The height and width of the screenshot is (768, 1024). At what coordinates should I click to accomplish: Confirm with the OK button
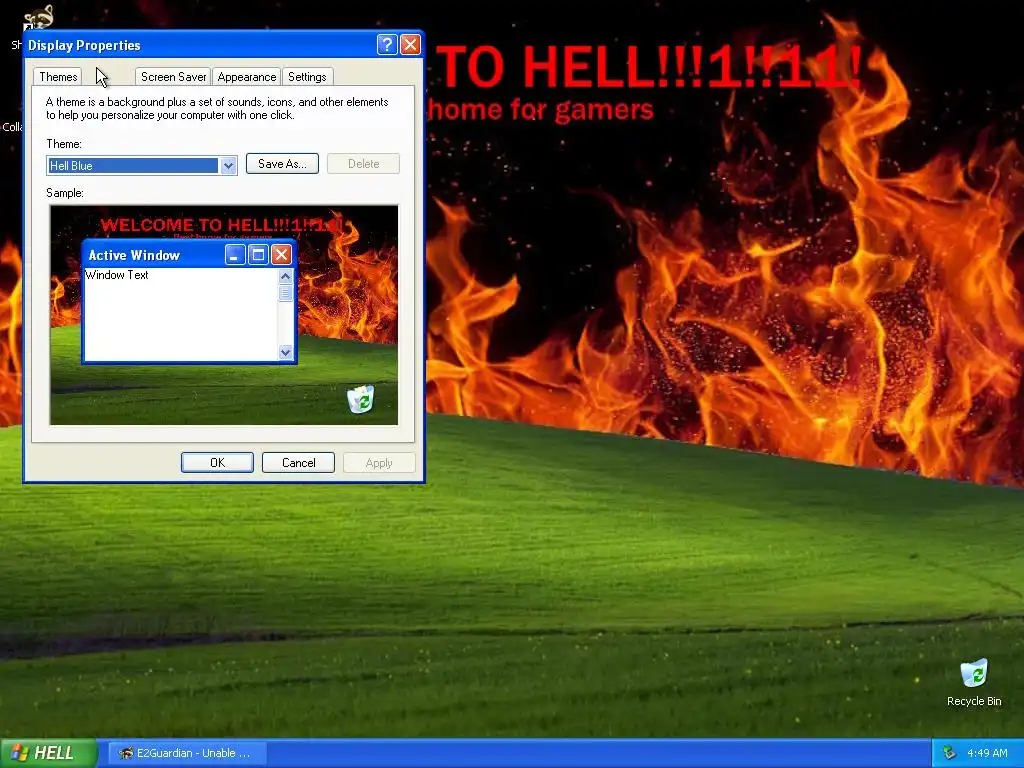tap(217, 462)
